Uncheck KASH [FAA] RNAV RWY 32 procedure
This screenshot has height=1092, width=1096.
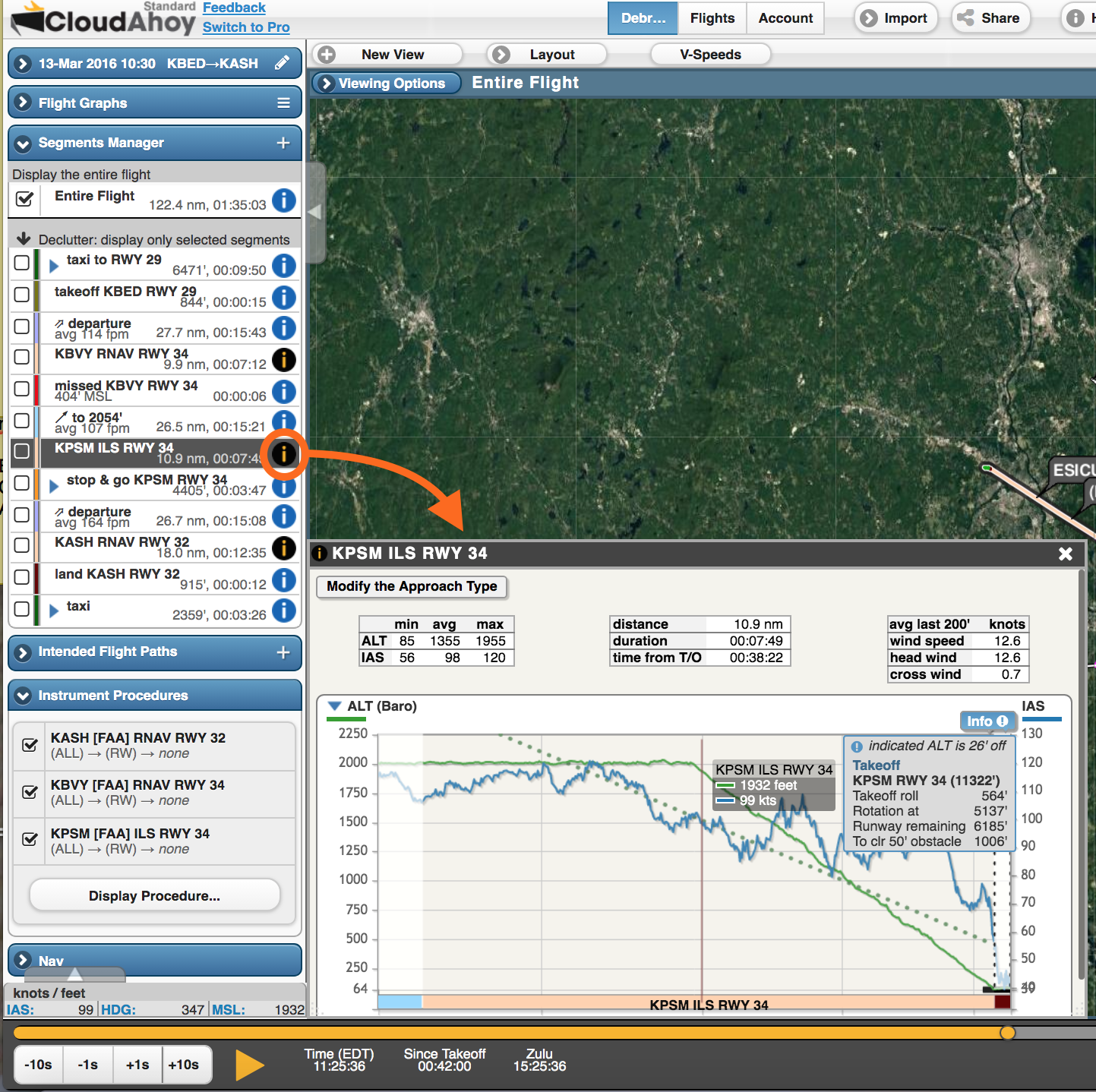(30, 745)
